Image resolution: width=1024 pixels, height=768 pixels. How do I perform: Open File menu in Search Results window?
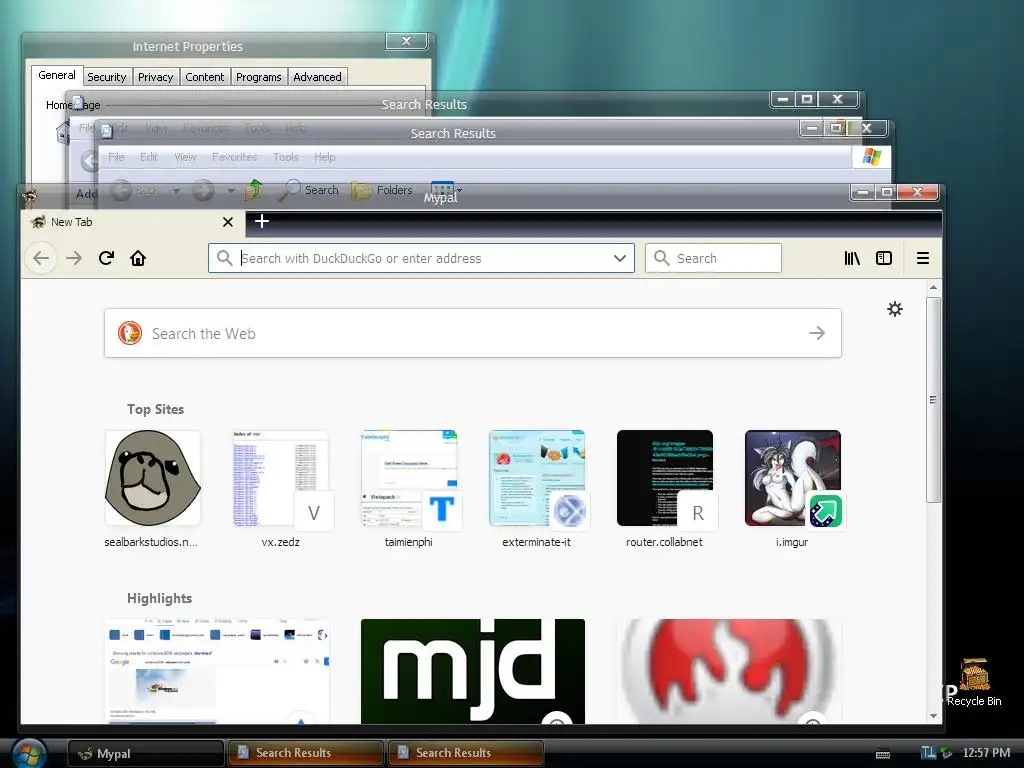pyautogui.click(x=116, y=157)
